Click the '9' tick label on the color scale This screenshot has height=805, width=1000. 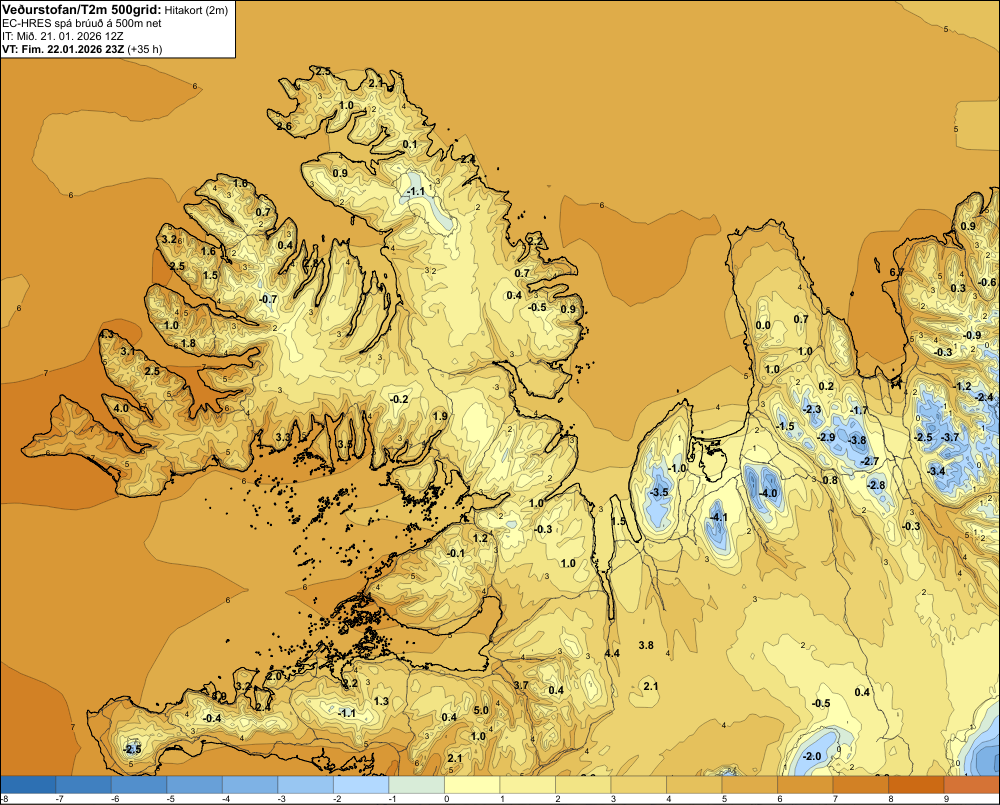pyautogui.click(x=946, y=799)
